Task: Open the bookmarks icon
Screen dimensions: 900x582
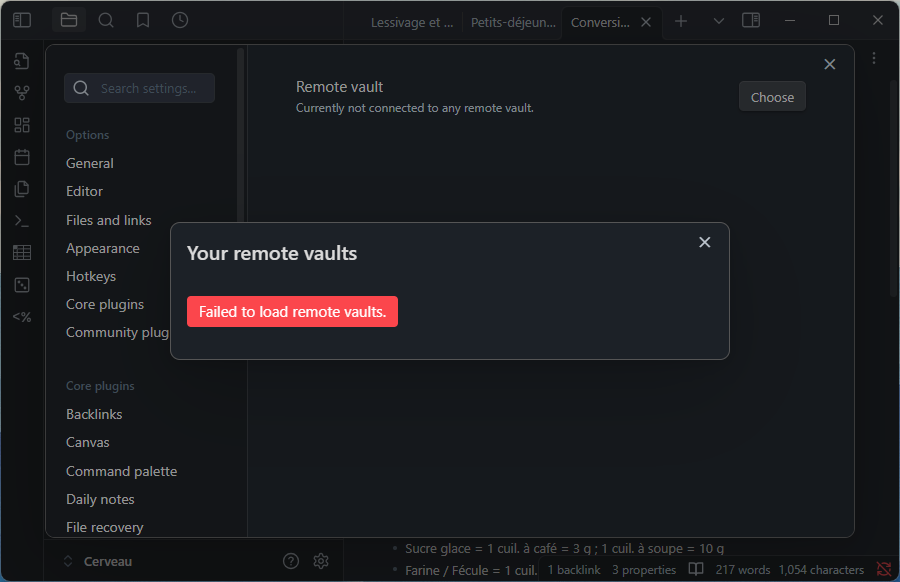Action: pyautogui.click(x=143, y=20)
